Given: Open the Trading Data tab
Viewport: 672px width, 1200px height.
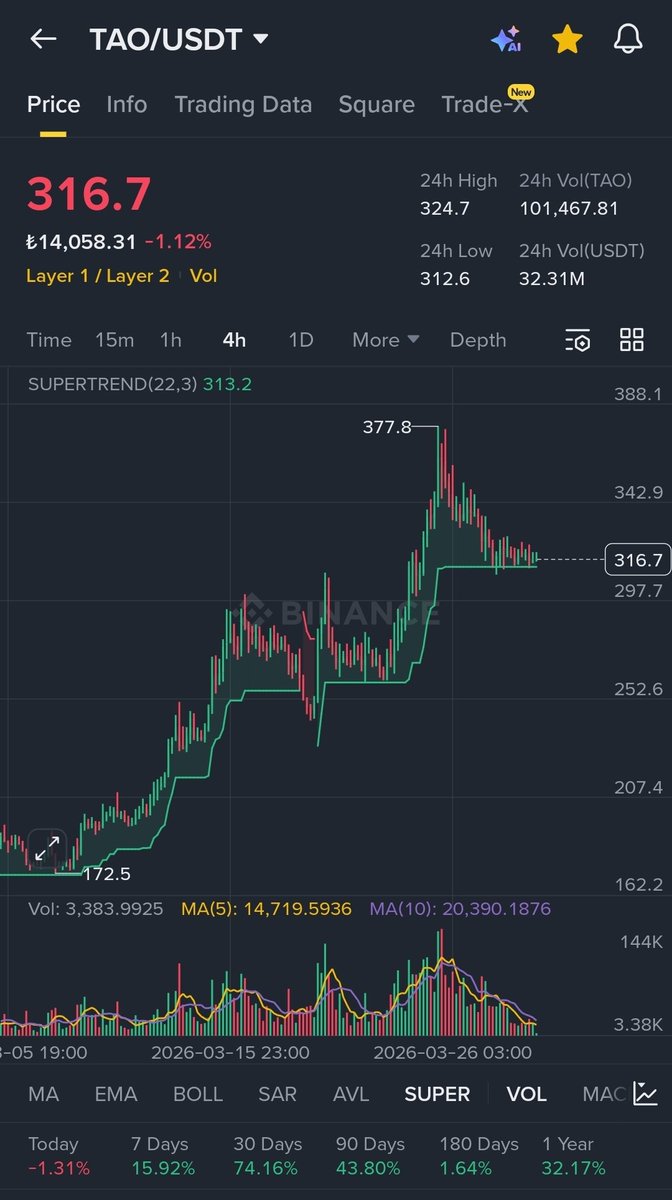Looking at the screenshot, I should 243,105.
